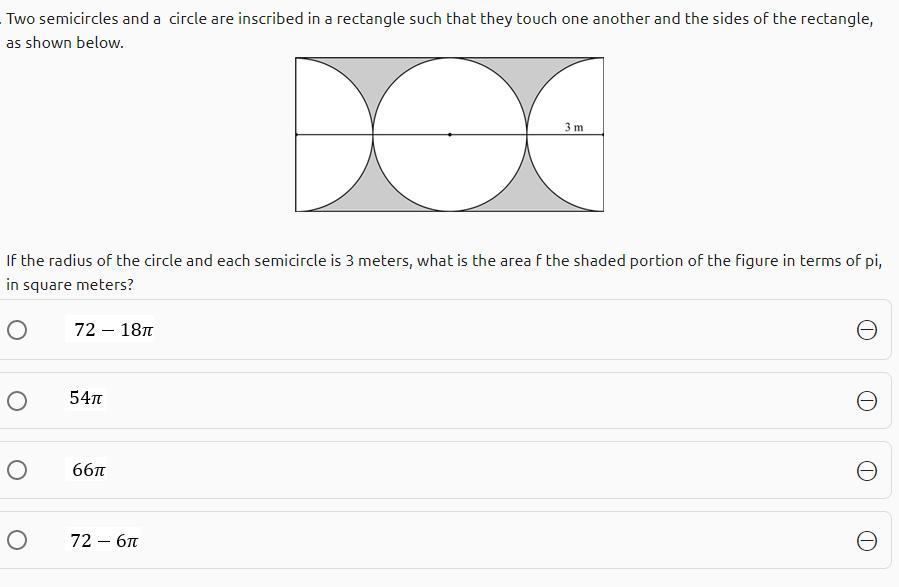
Task: Click the 66π answer label
Action: 89,469
